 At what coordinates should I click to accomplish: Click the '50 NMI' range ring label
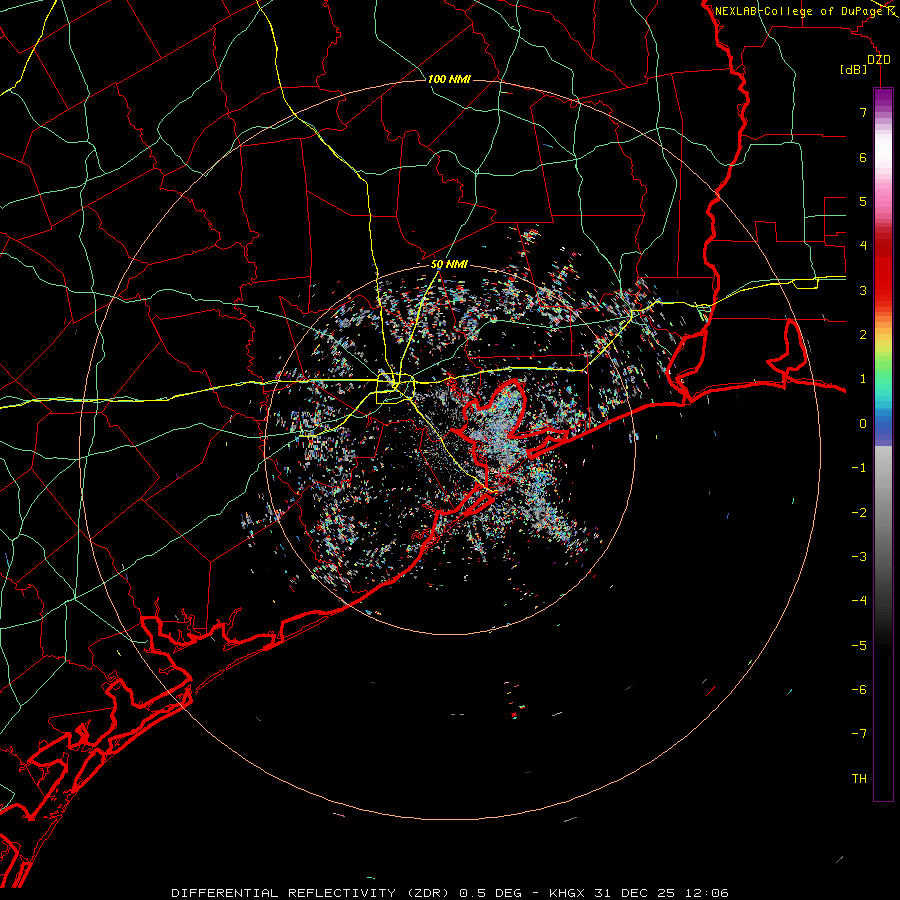click(449, 265)
